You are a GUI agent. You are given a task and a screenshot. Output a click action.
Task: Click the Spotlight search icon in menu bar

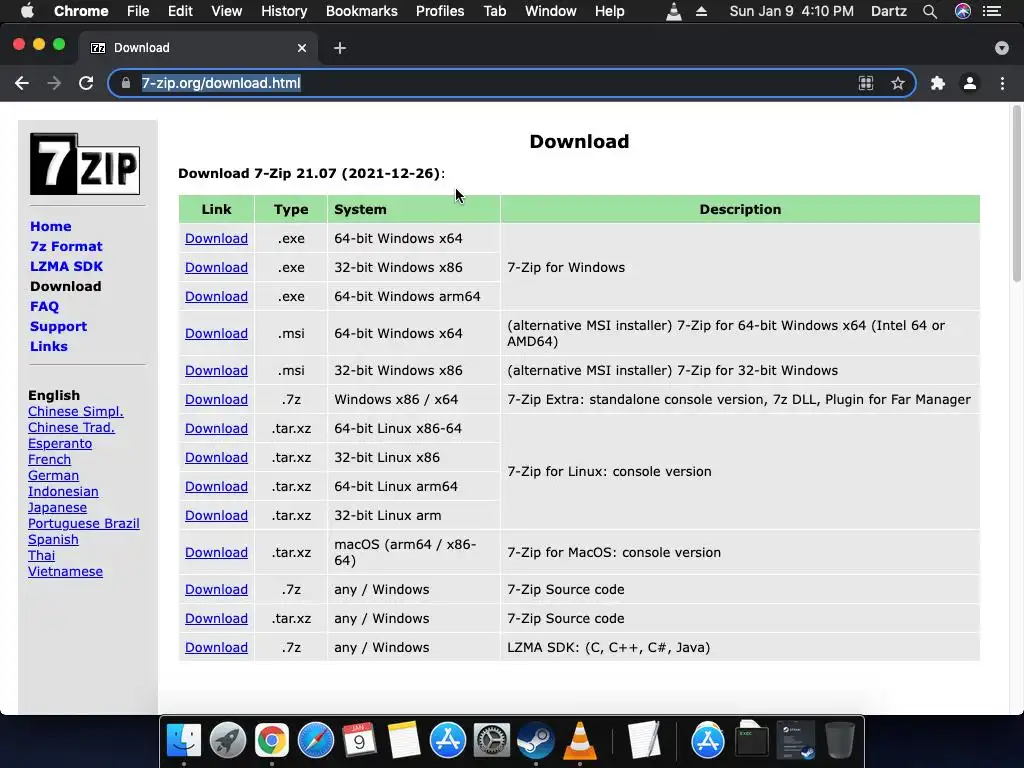[930, 11]
